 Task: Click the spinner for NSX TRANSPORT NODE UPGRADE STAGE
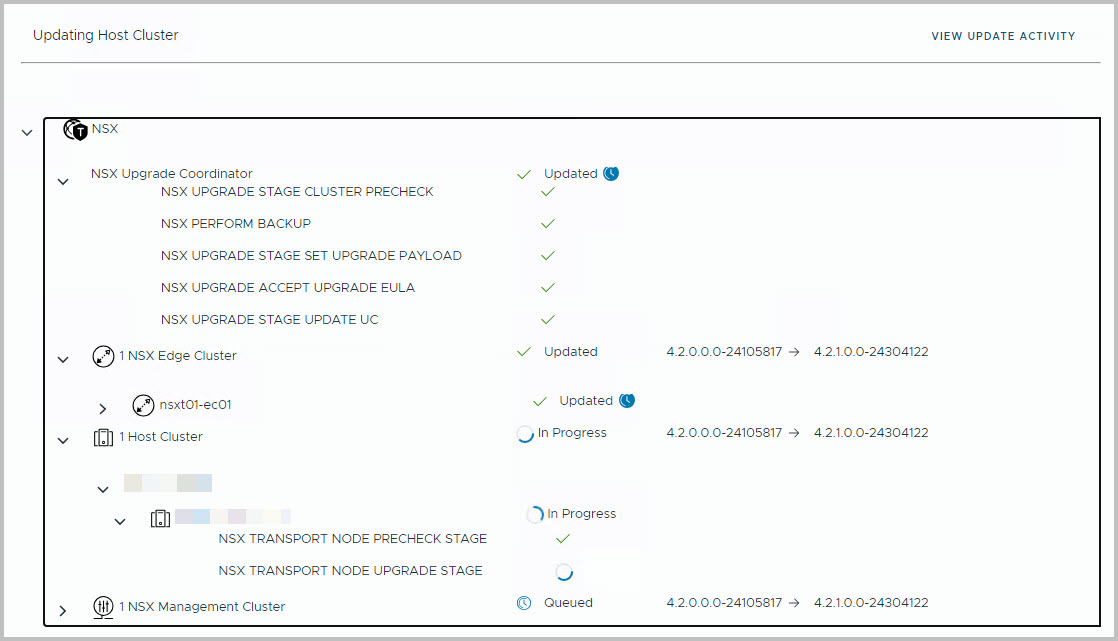pos(564,570)
